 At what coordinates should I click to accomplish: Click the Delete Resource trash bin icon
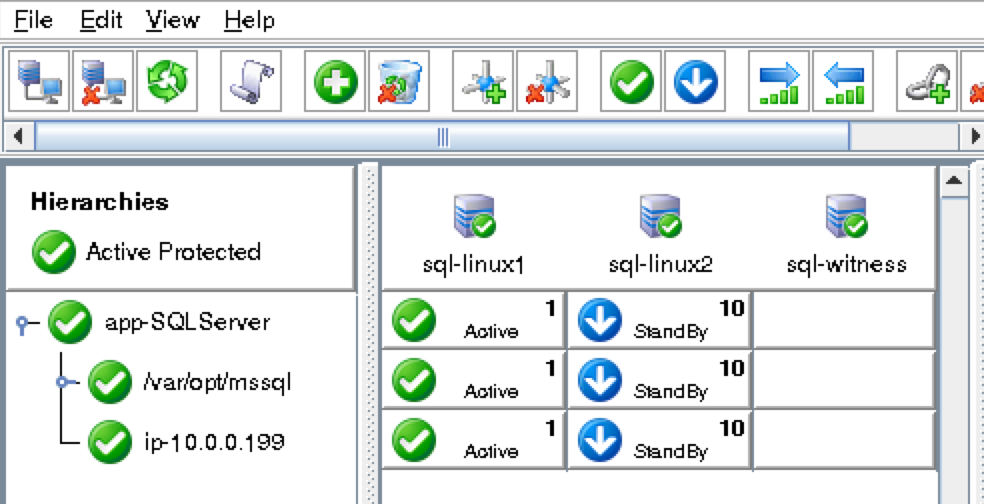click(x=399, y=82)
